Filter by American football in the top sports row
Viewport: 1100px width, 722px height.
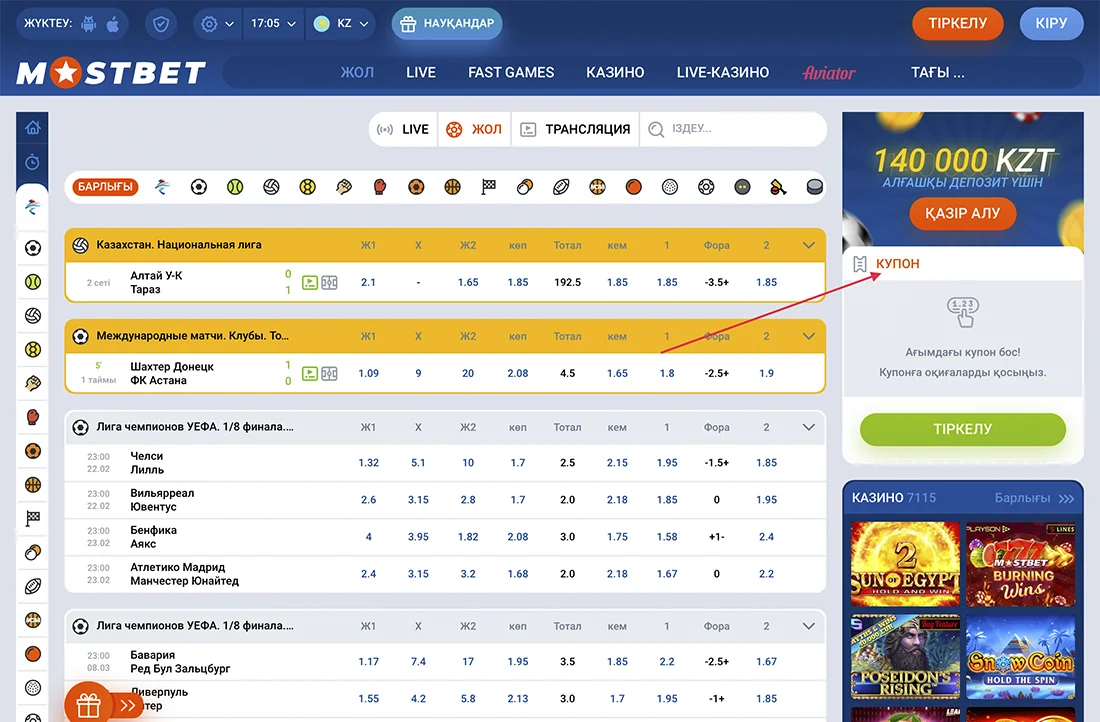tap(561, 187)
